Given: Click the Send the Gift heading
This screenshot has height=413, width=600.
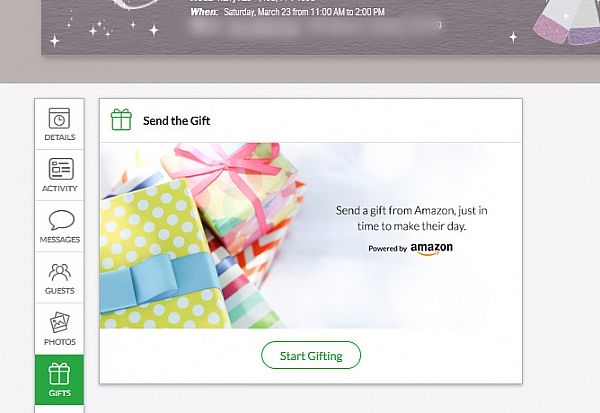Looking at the screenshot, I should tap(176, 121).
